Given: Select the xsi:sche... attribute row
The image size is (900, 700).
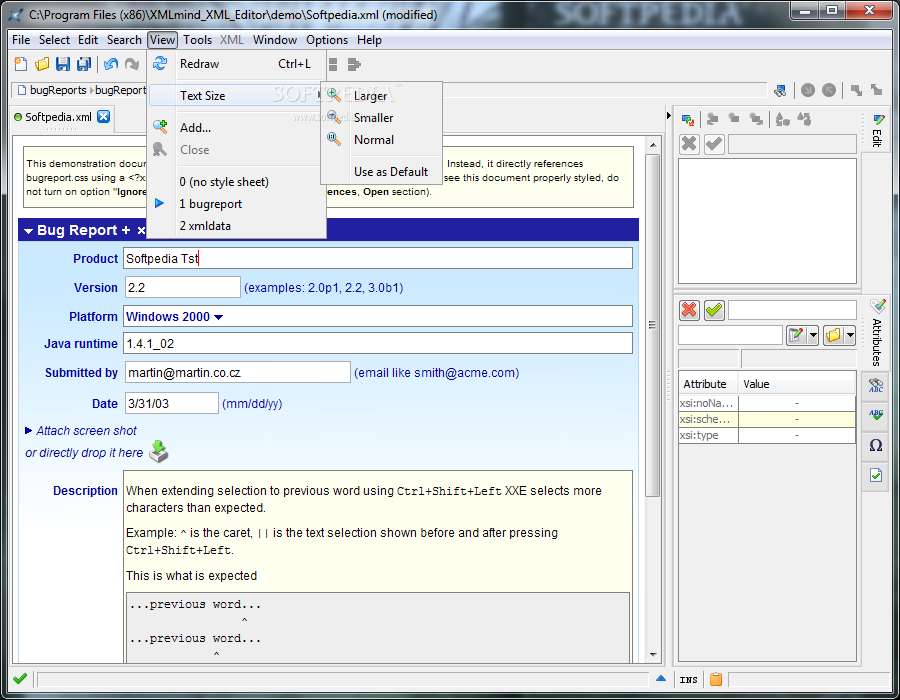Looking at the screenshot, I should click(x=767, y=419).
